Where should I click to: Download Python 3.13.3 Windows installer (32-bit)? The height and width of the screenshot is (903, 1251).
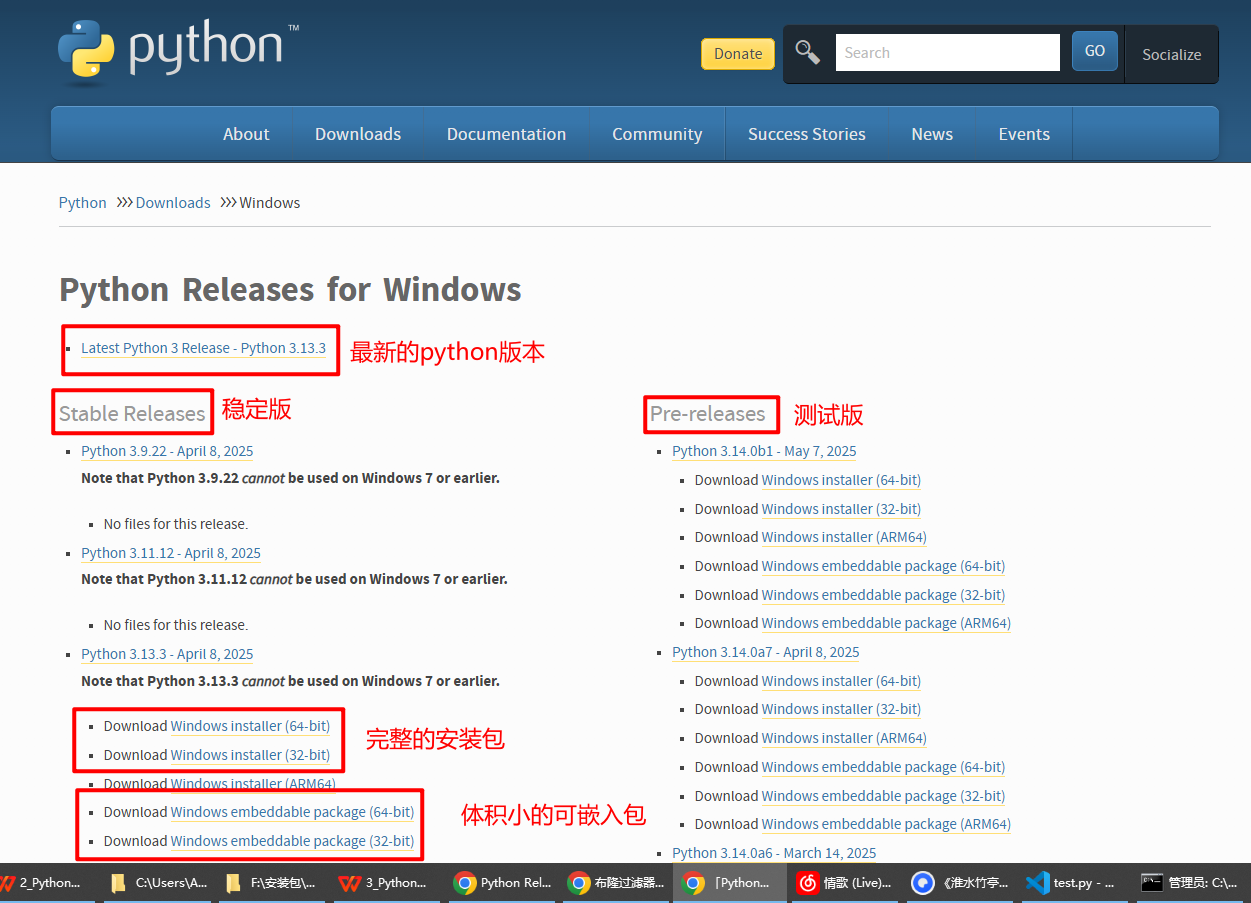[250, 755]
